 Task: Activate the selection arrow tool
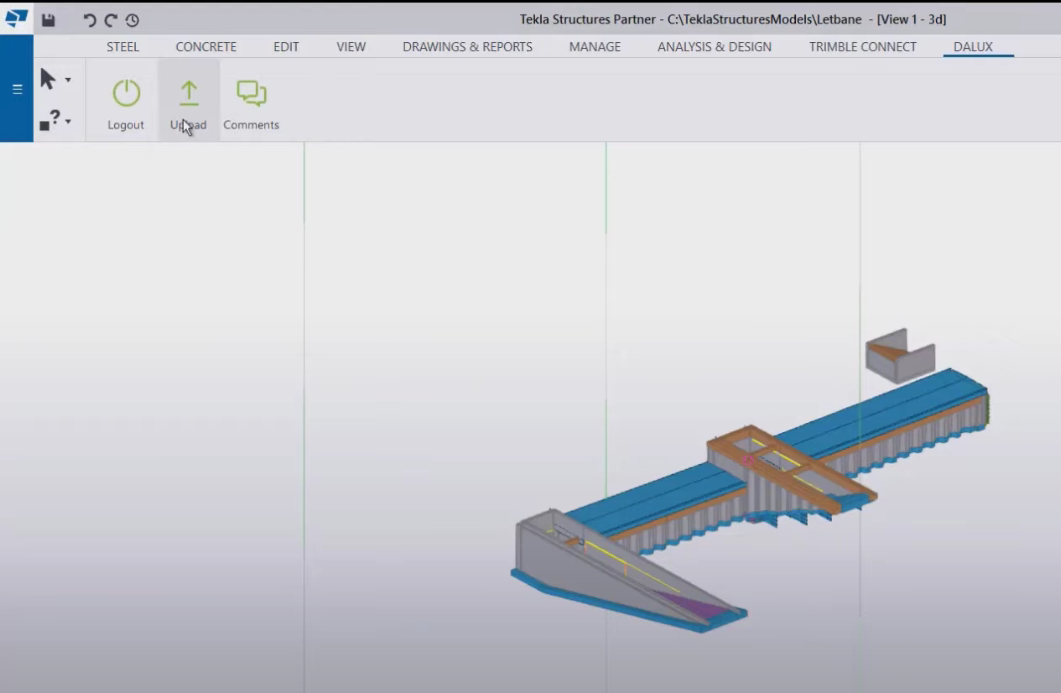click(48, 78)
